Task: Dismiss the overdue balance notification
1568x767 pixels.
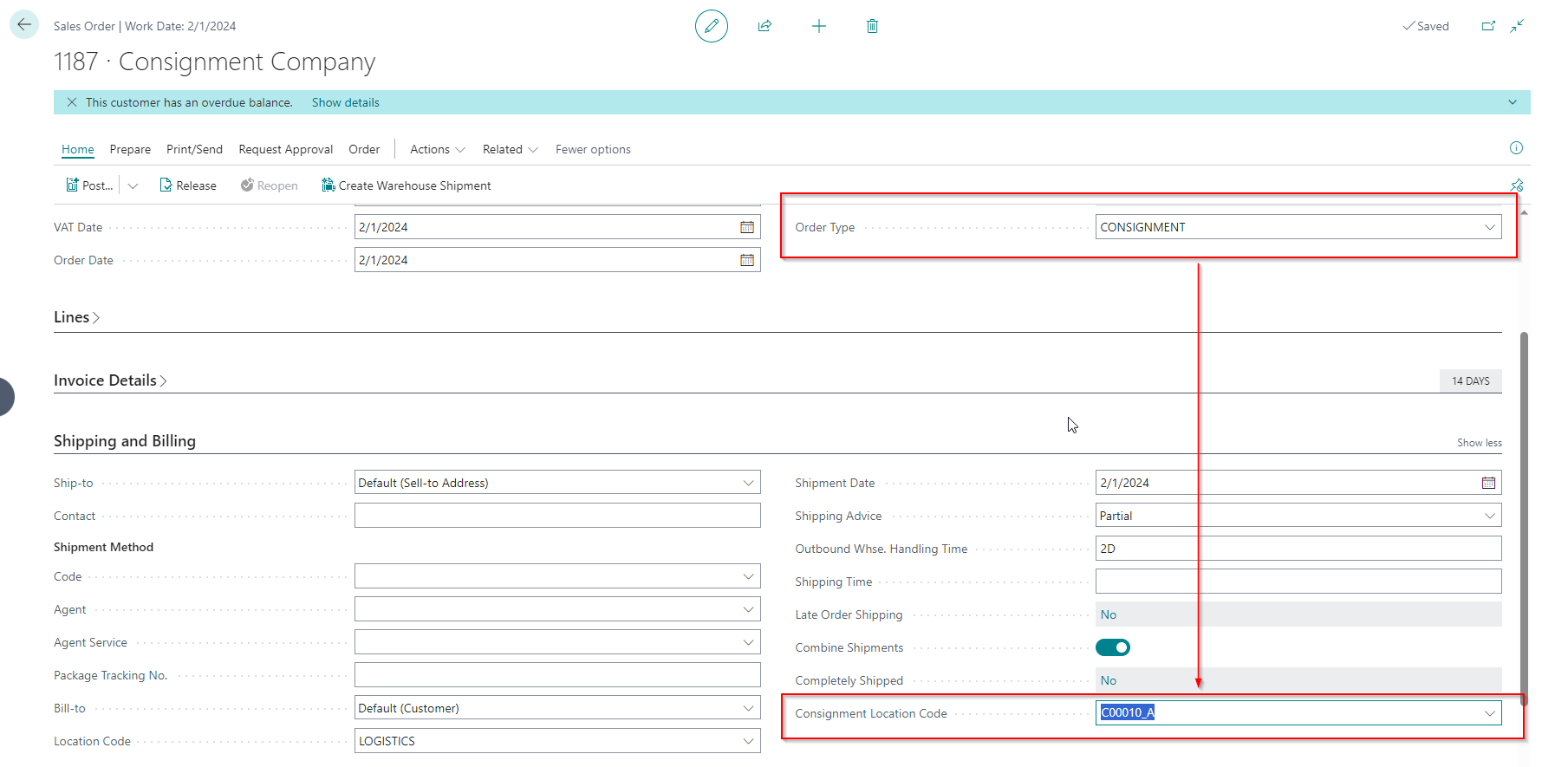Action: click(x=72, y=102)
